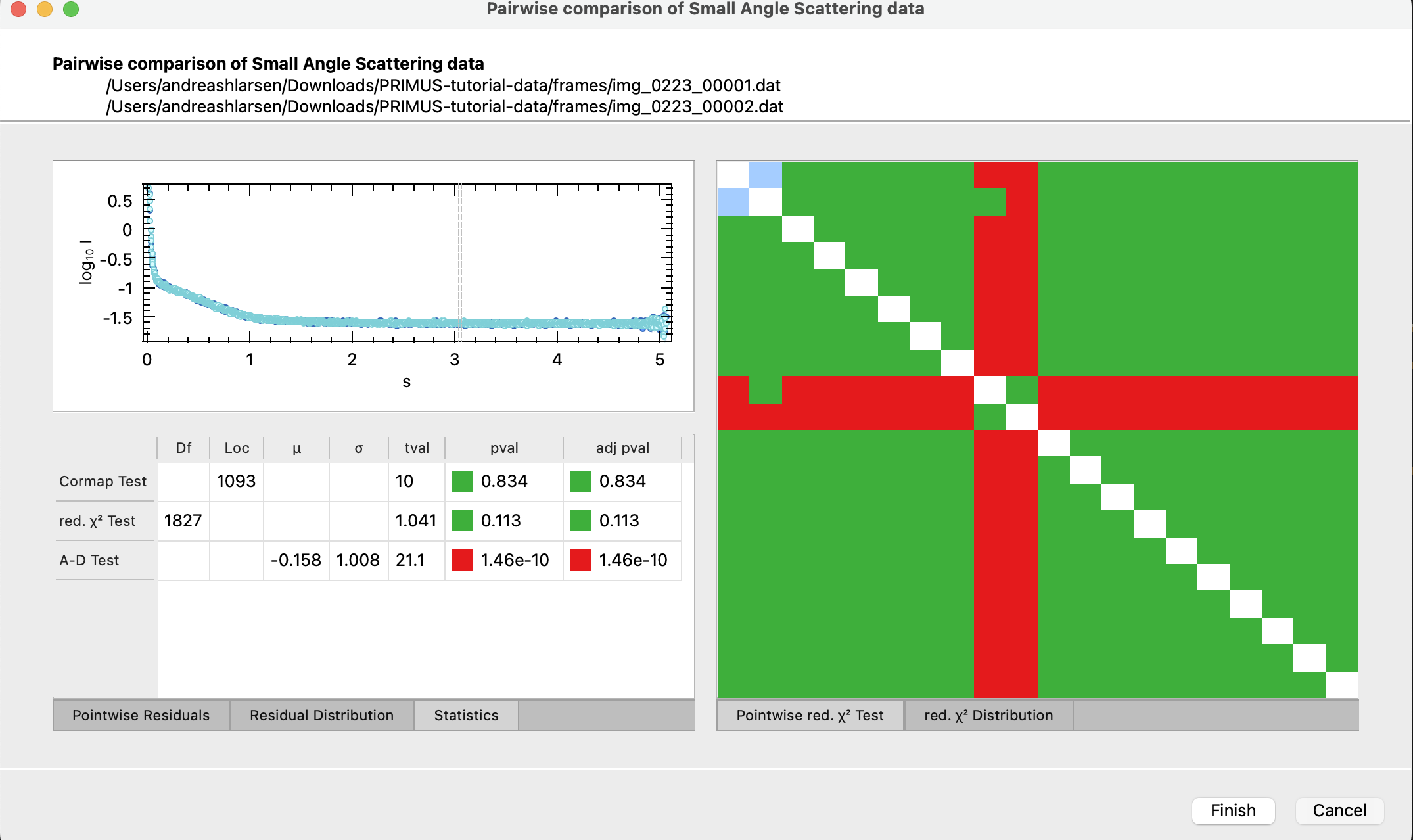Click the Finish button
The width and height of the screenshot is (1413, 840).
pyautogui.click(x=1233, y=810)
